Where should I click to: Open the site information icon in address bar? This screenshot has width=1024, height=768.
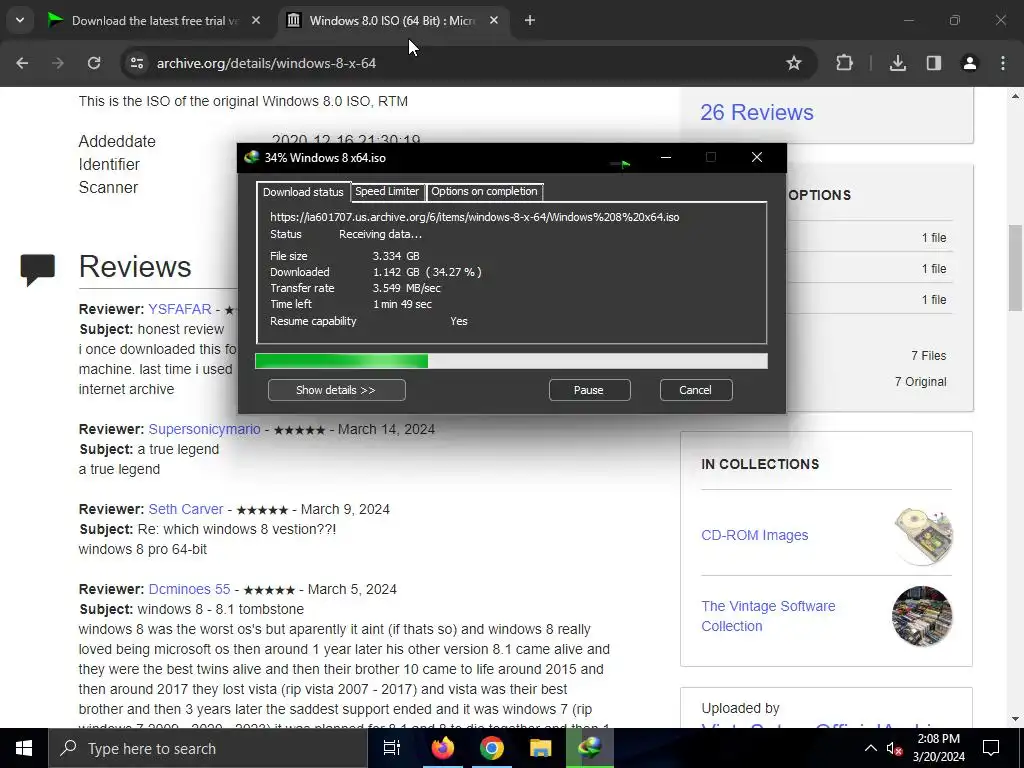(x=137, y=63)
